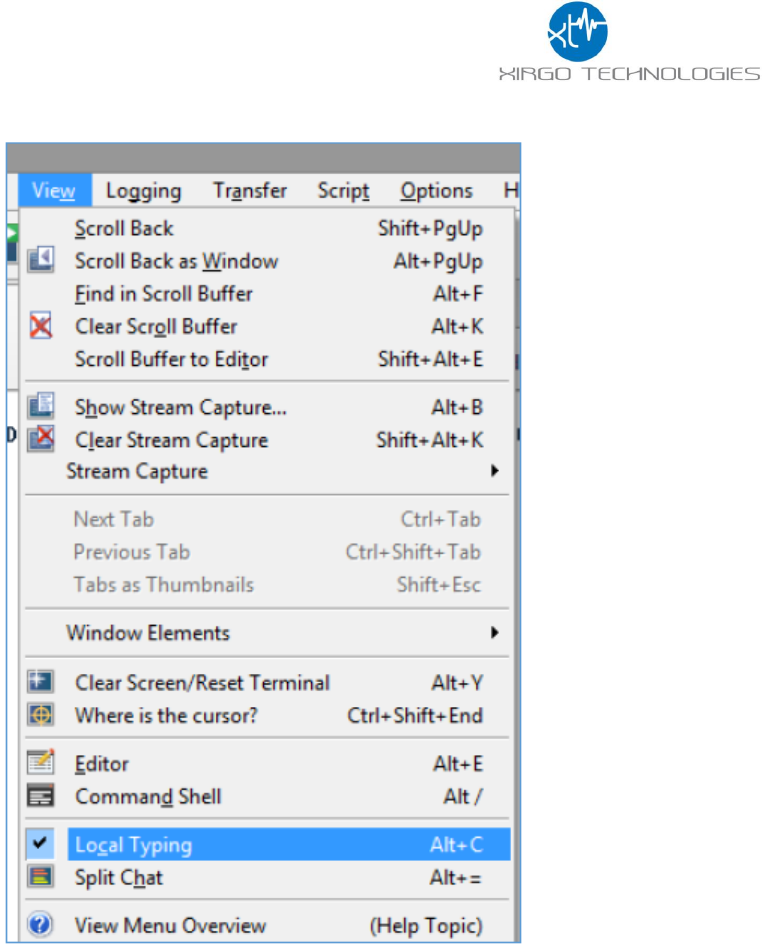Open the Script menu
This screenshot has width=762, height=948.
(343, 191)
